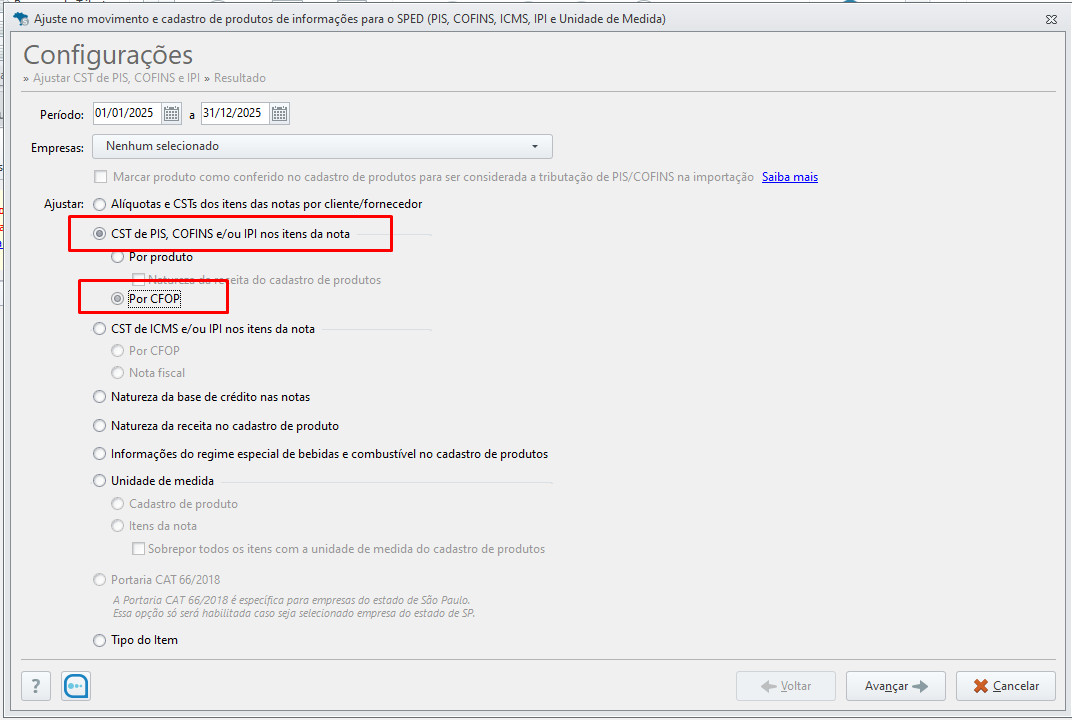Select 'Unidade de medida' radio option

pyautogui.click(x=100, y=481)
